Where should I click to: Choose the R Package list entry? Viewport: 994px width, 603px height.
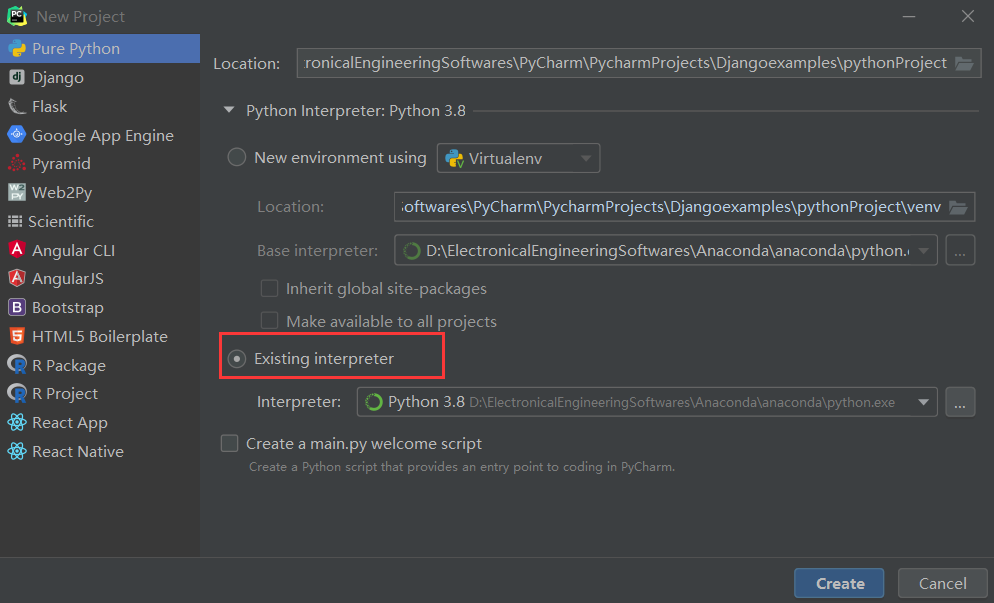[100, 365]
